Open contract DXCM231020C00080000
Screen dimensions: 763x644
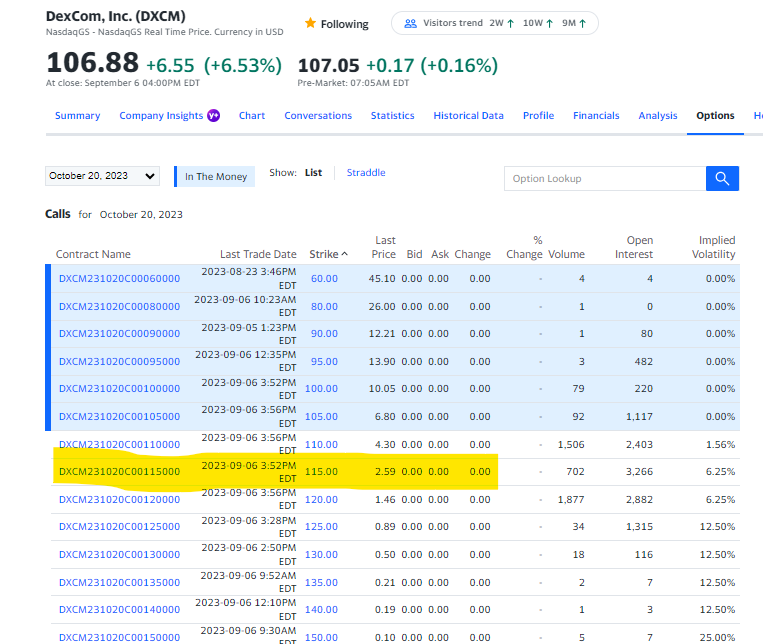[119, 306]
